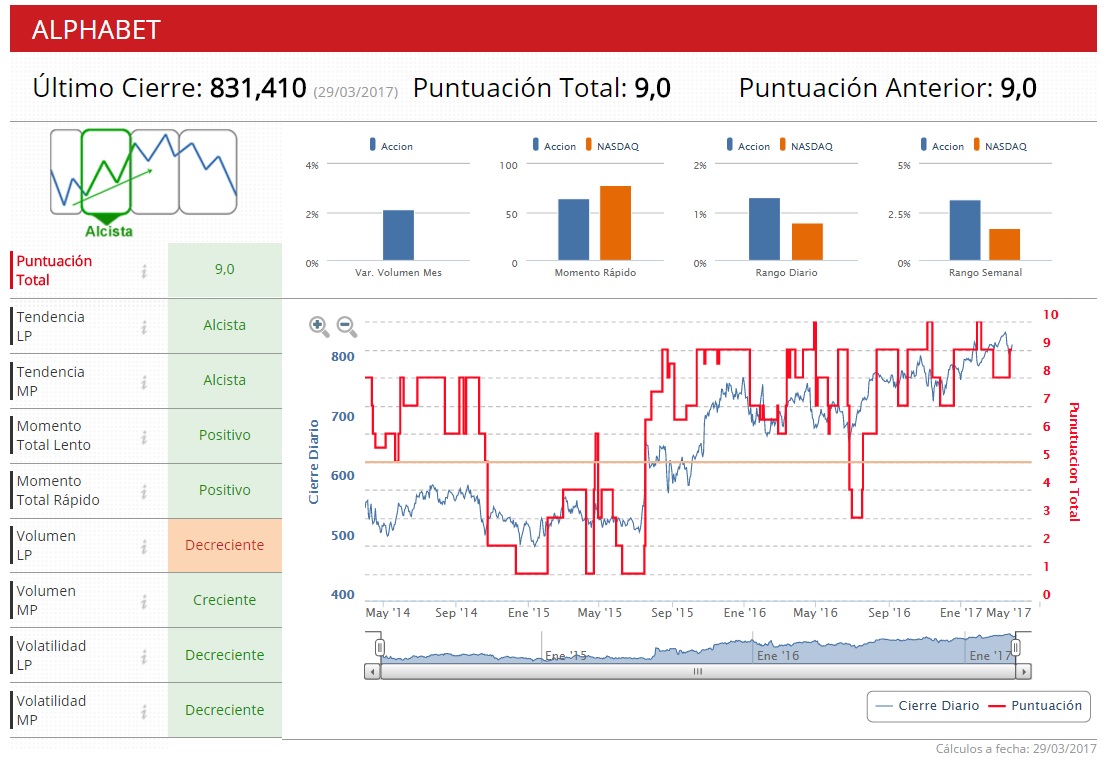
Task: Click the blue Accion bar in Rango Diario
Action: pos(764,230)
